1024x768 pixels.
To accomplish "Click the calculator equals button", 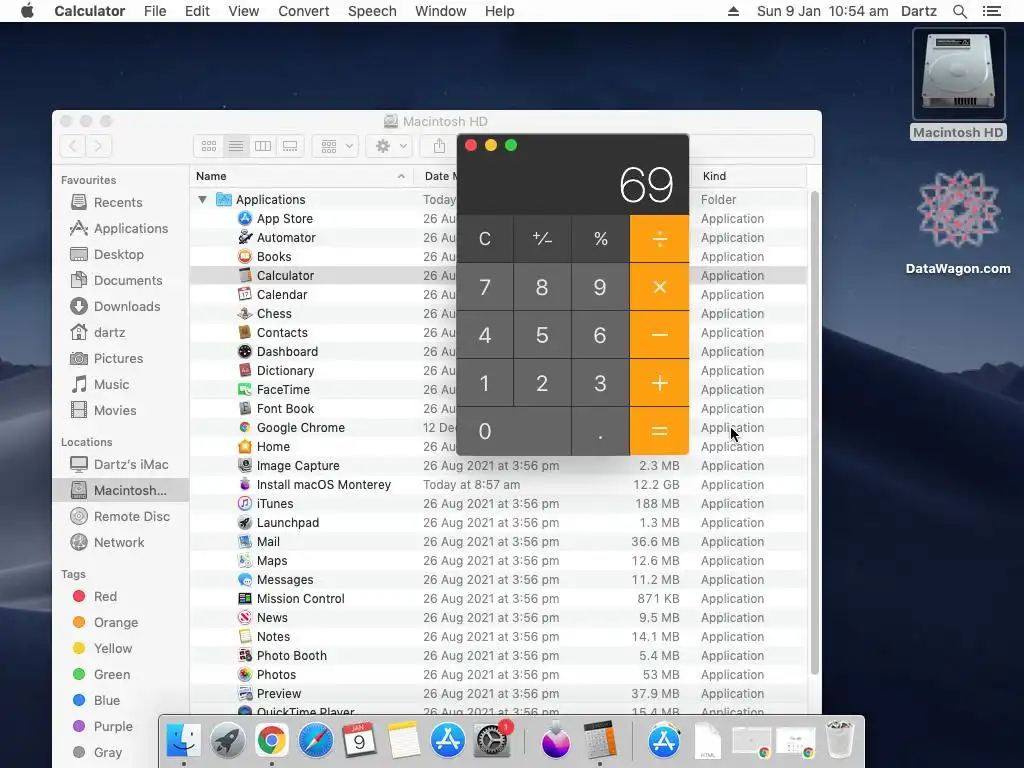I will 660,431.
